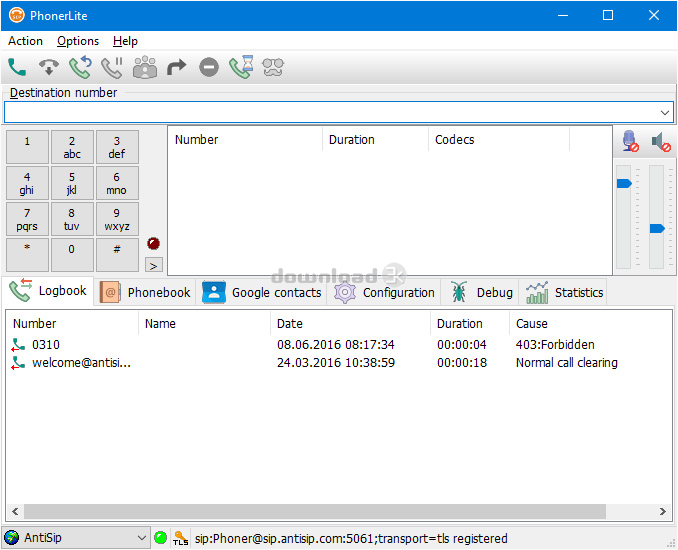Click the glasses and mustache icon

tap(273, 67)
